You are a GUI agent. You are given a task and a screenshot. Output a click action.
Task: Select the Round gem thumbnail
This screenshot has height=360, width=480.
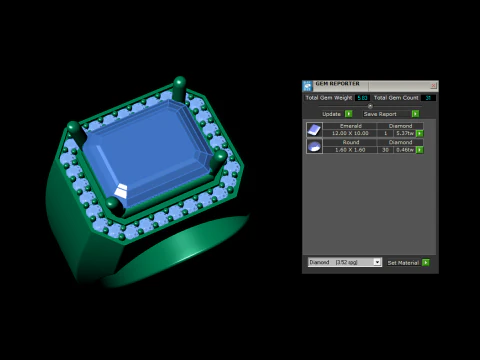tap(314, 146)
